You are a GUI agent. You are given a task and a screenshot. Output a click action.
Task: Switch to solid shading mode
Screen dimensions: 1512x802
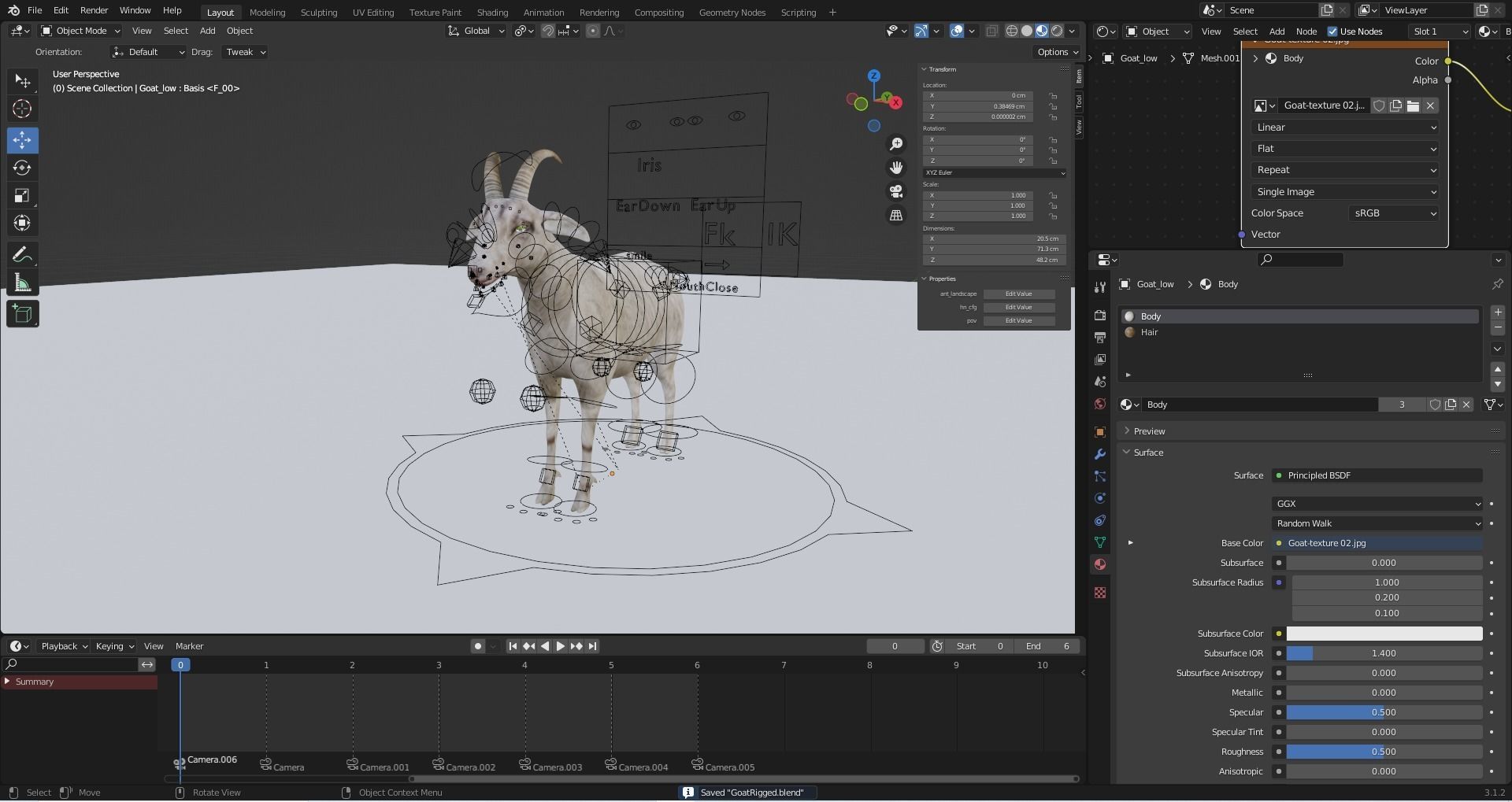tap(1027, 31)
